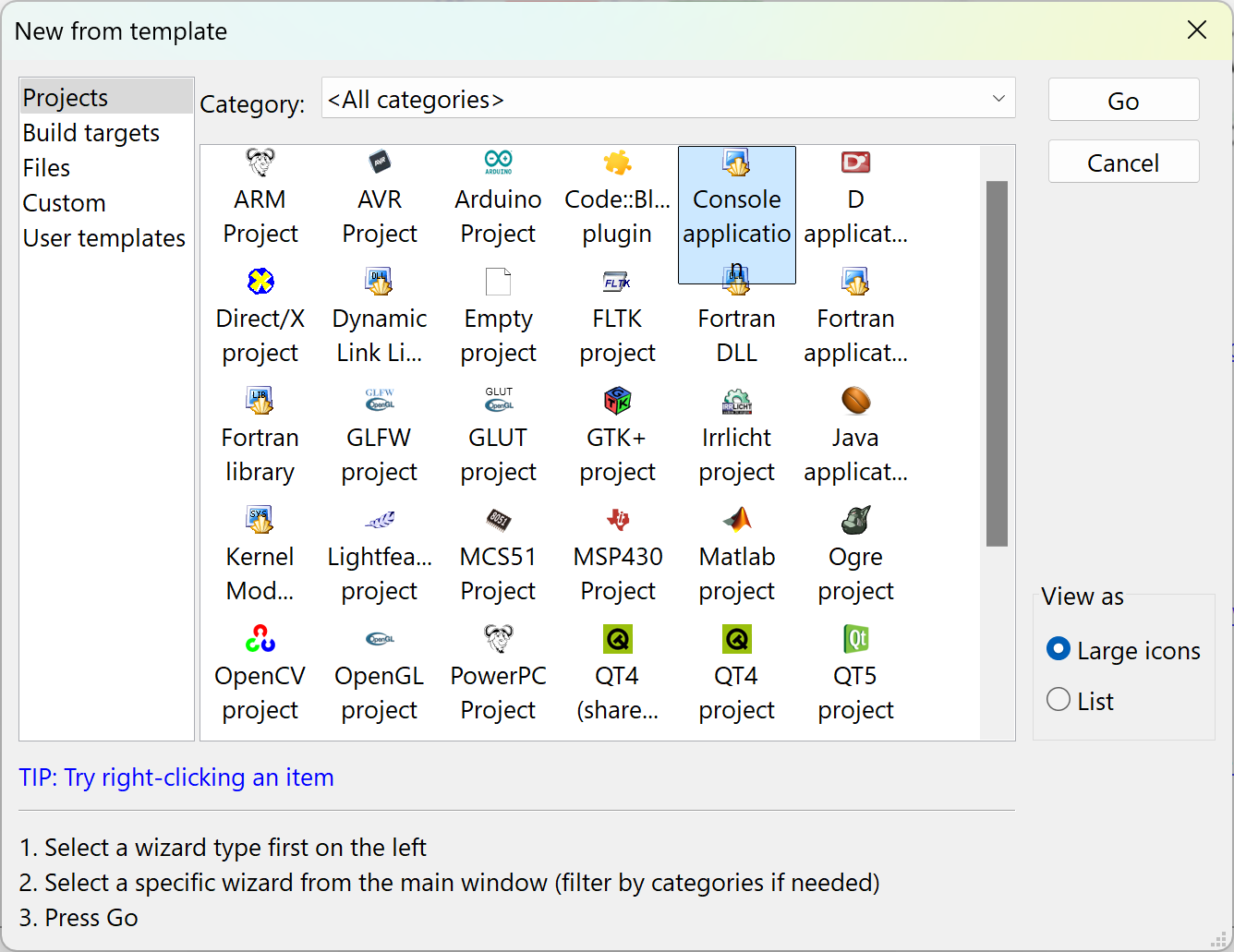Switch view to List mode
The image size is (1234, 952).
point(1059,700)
